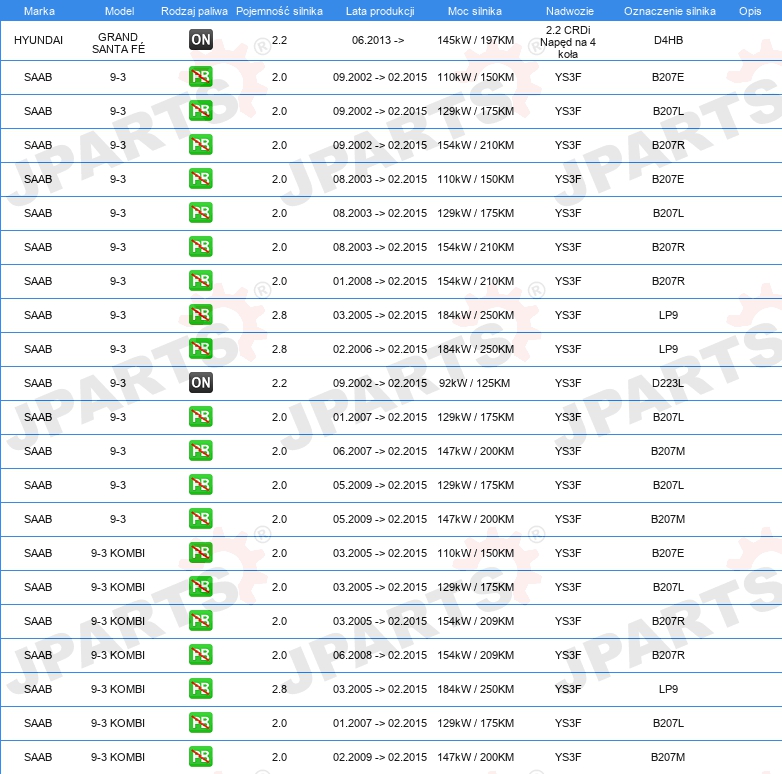Click petrol icon for SAAB 9-3 03.2005 LP9 row

tap(200, 315)
